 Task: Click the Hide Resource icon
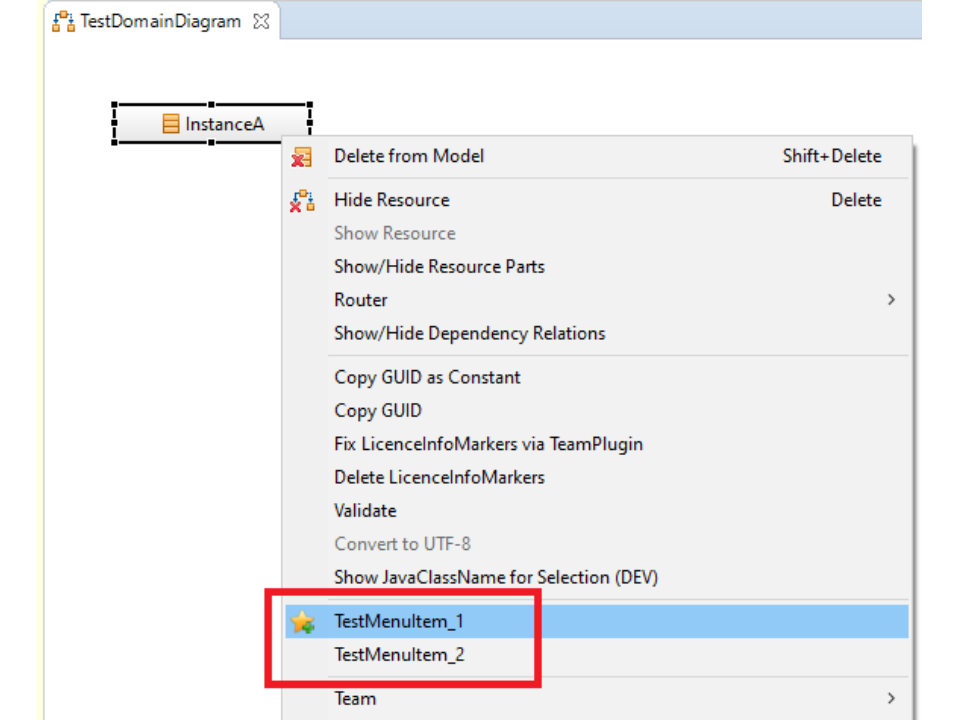[302, 201]
